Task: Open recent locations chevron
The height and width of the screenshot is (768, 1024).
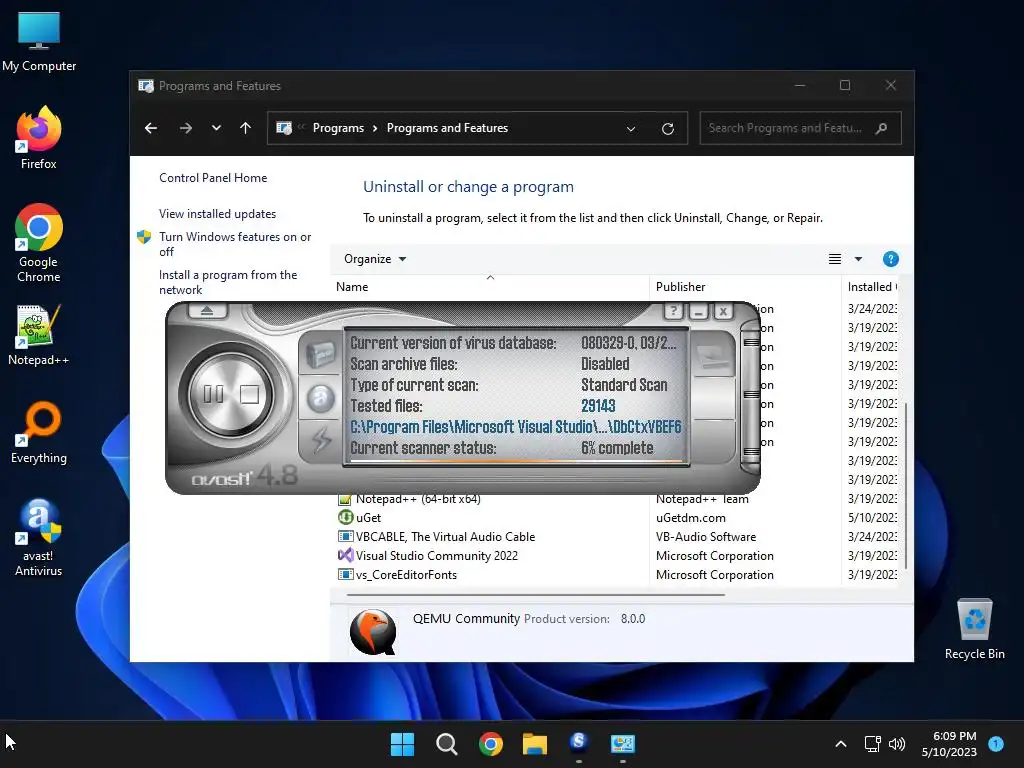Action: pyautogui.click(x=216, y=128)
